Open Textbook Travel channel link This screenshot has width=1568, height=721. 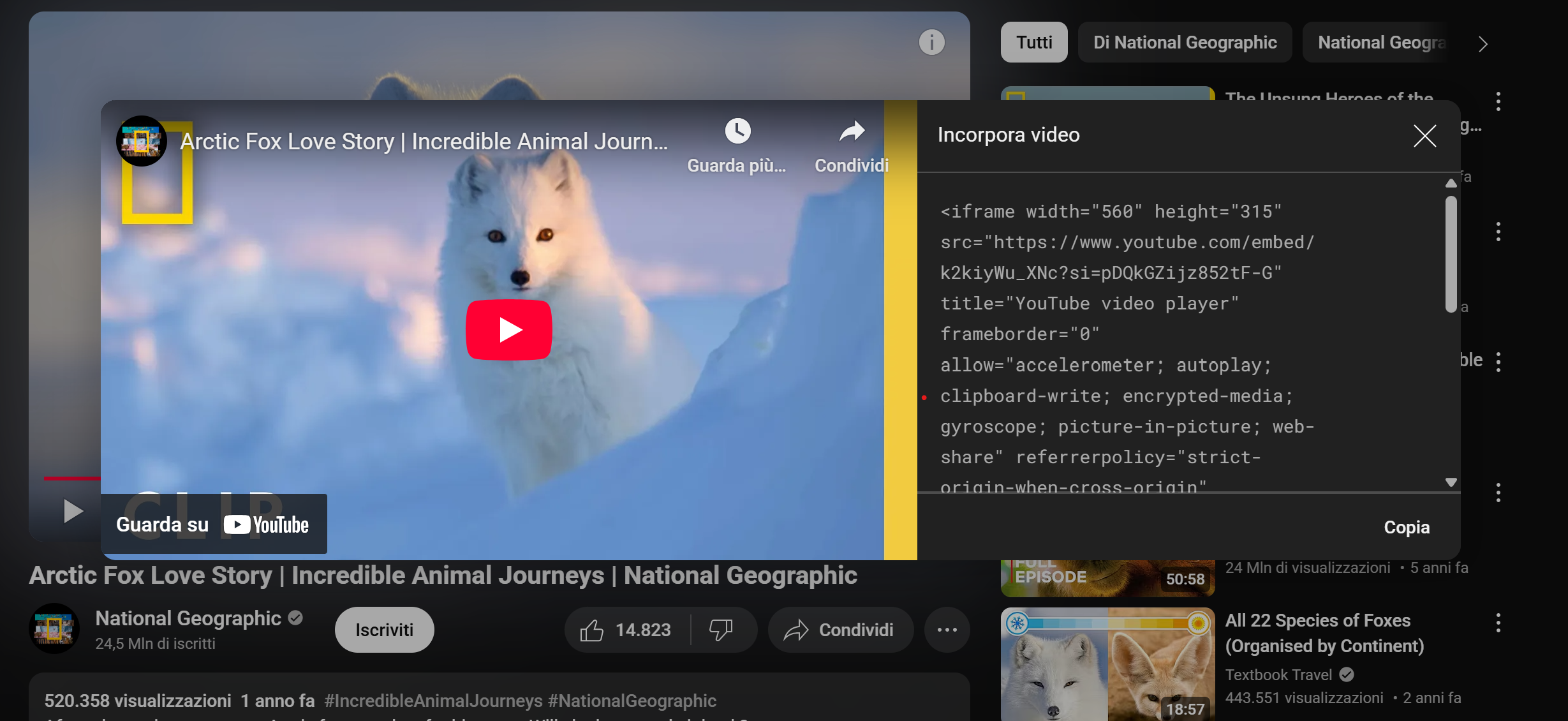click(1278, 674)
